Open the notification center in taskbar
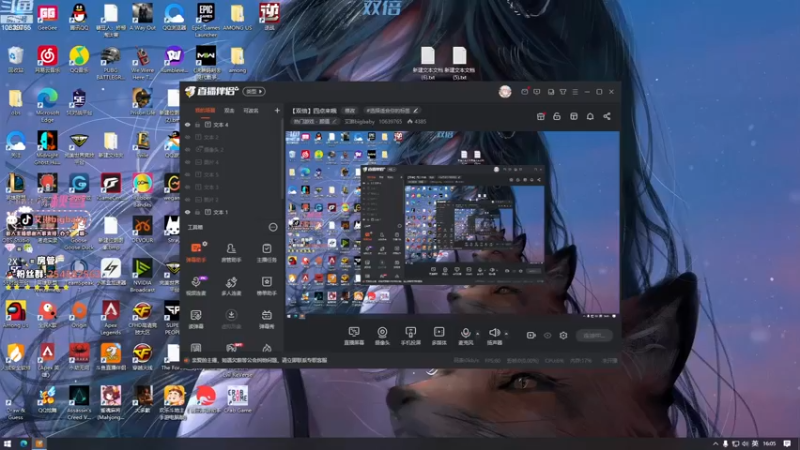The width and height of the screenshot is (800, 450). [x=787, y=444]
